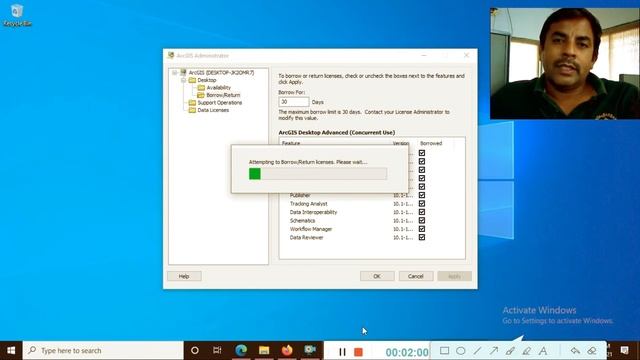
Task: Choose the straight line drawing tool
Action: (477, 351)
